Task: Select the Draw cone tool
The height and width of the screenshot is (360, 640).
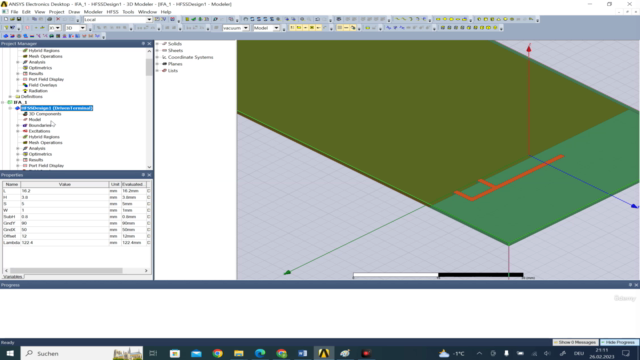Action: (499, 19)
